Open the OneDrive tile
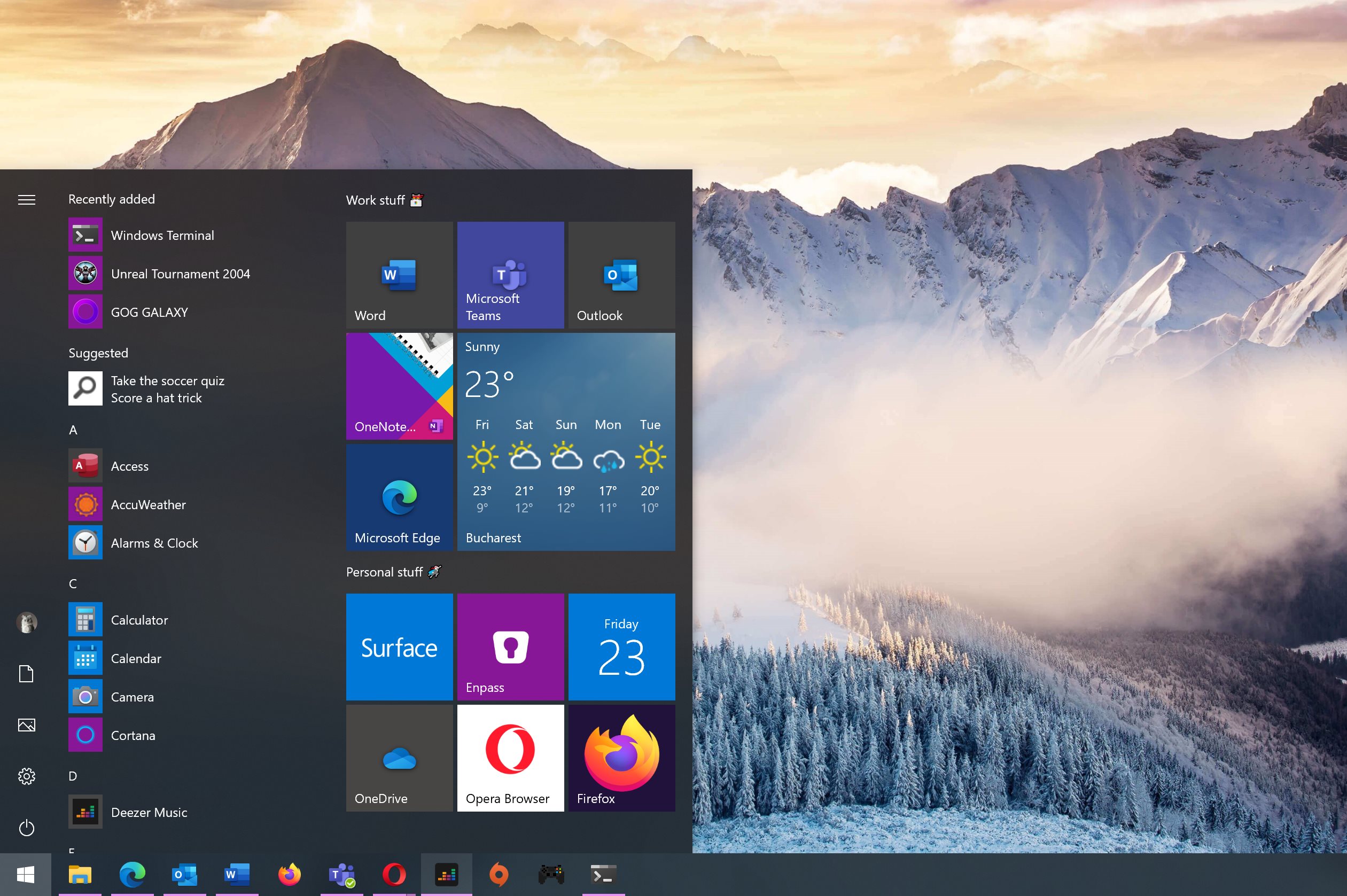Image resolution: width=1347 pixels, height=896 pixels. pos(400,758)
